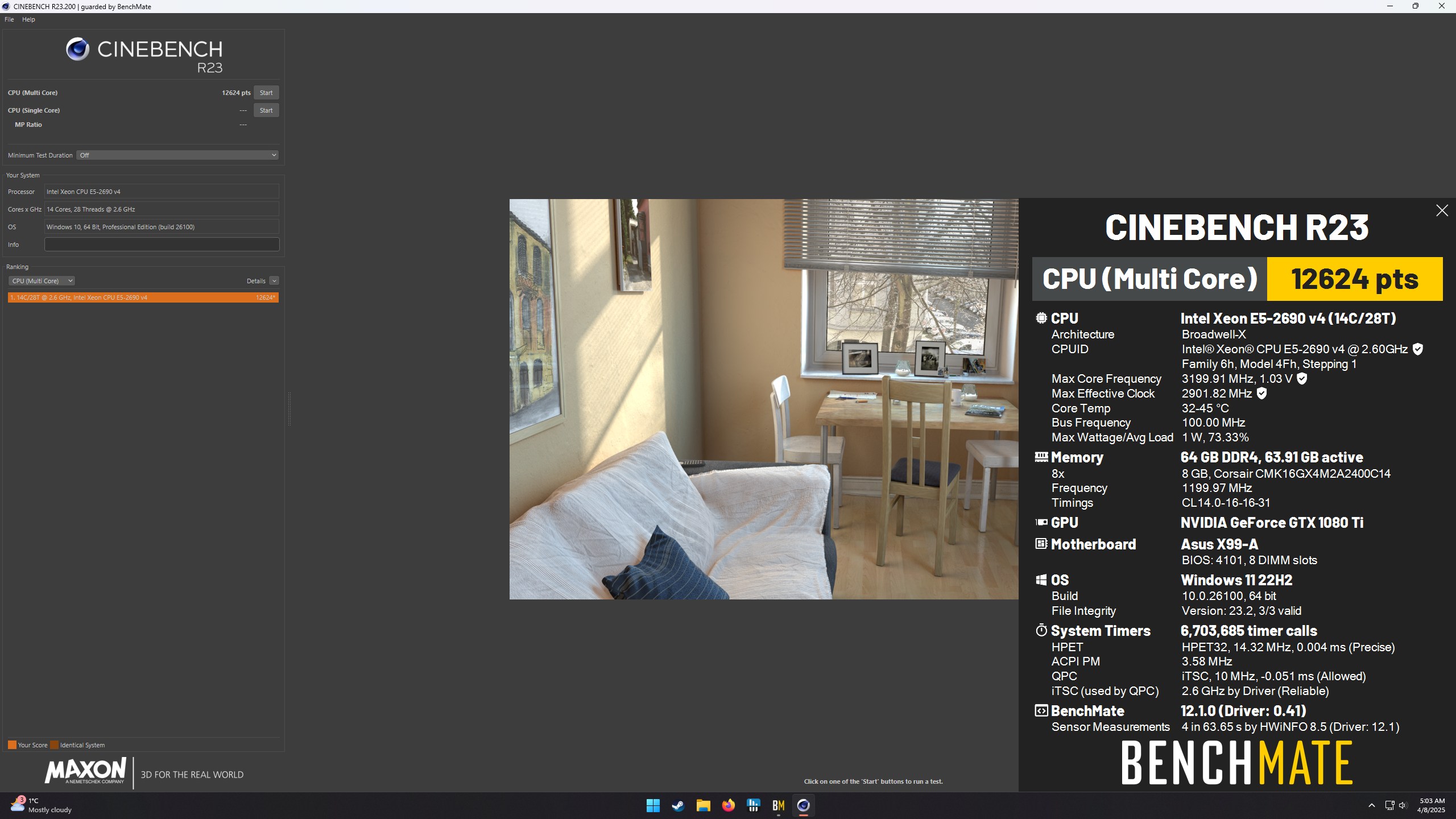Click the 12624 pts yellow score box
Screen dimensions: 1456x819
tap(1355, 279)
